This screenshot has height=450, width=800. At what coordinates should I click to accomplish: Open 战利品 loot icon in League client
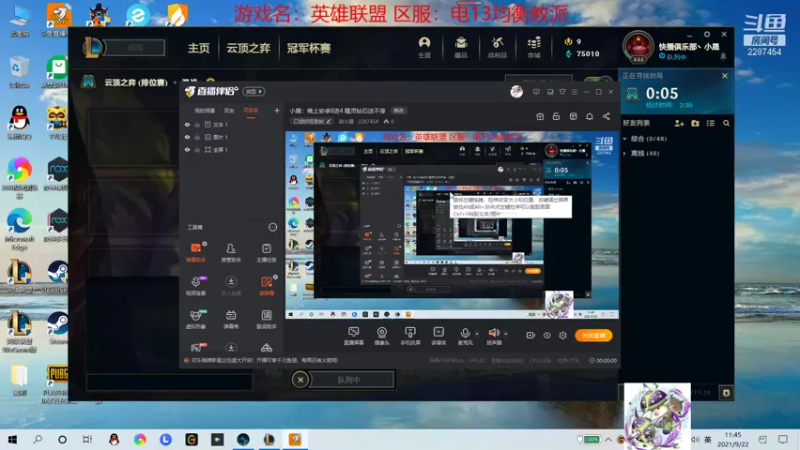point(497,47)
